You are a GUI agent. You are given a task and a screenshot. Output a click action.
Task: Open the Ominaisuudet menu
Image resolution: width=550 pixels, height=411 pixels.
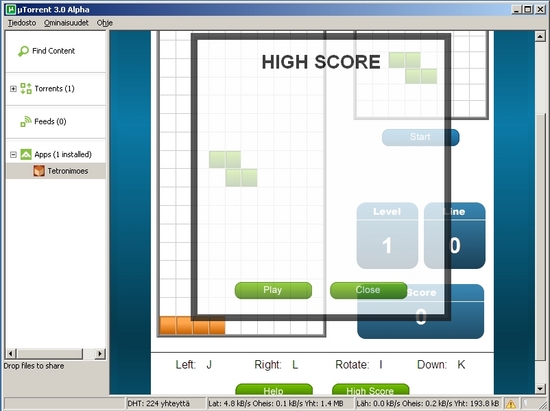(66, 23)
